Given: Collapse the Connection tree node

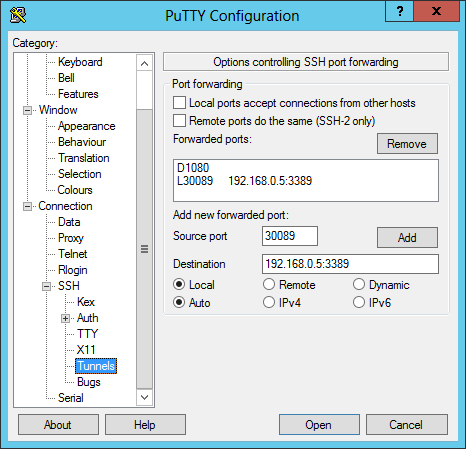Looking at the screenshot, I should pos(27,206).
